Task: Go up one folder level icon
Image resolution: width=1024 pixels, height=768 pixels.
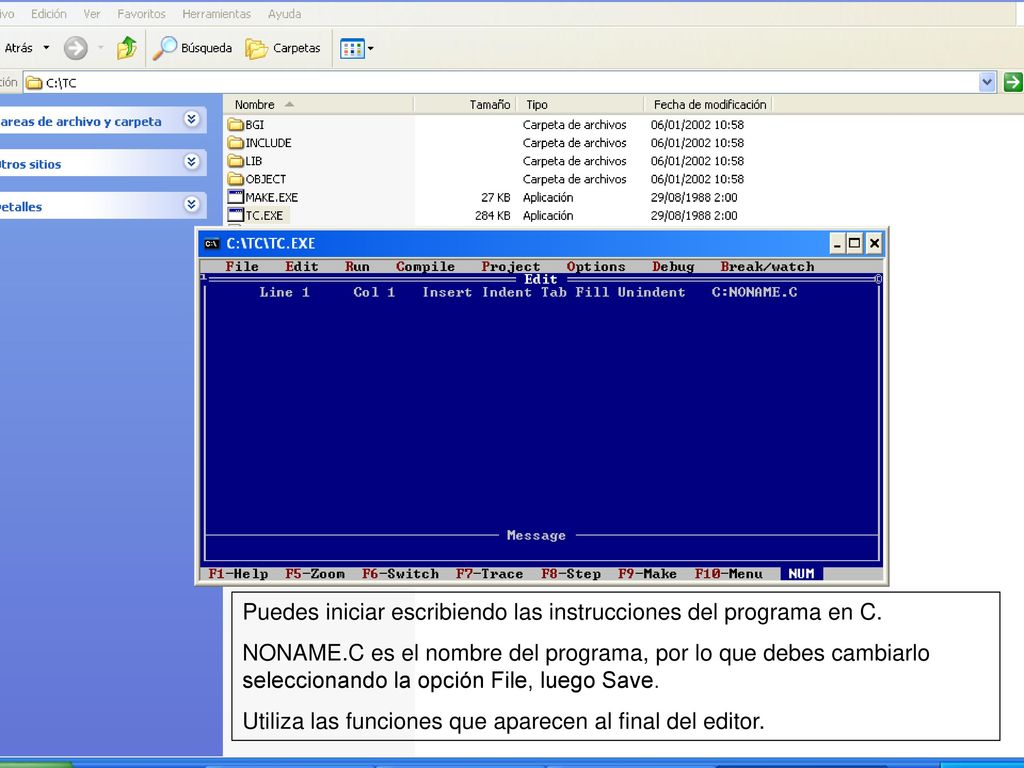Action: 127,48
